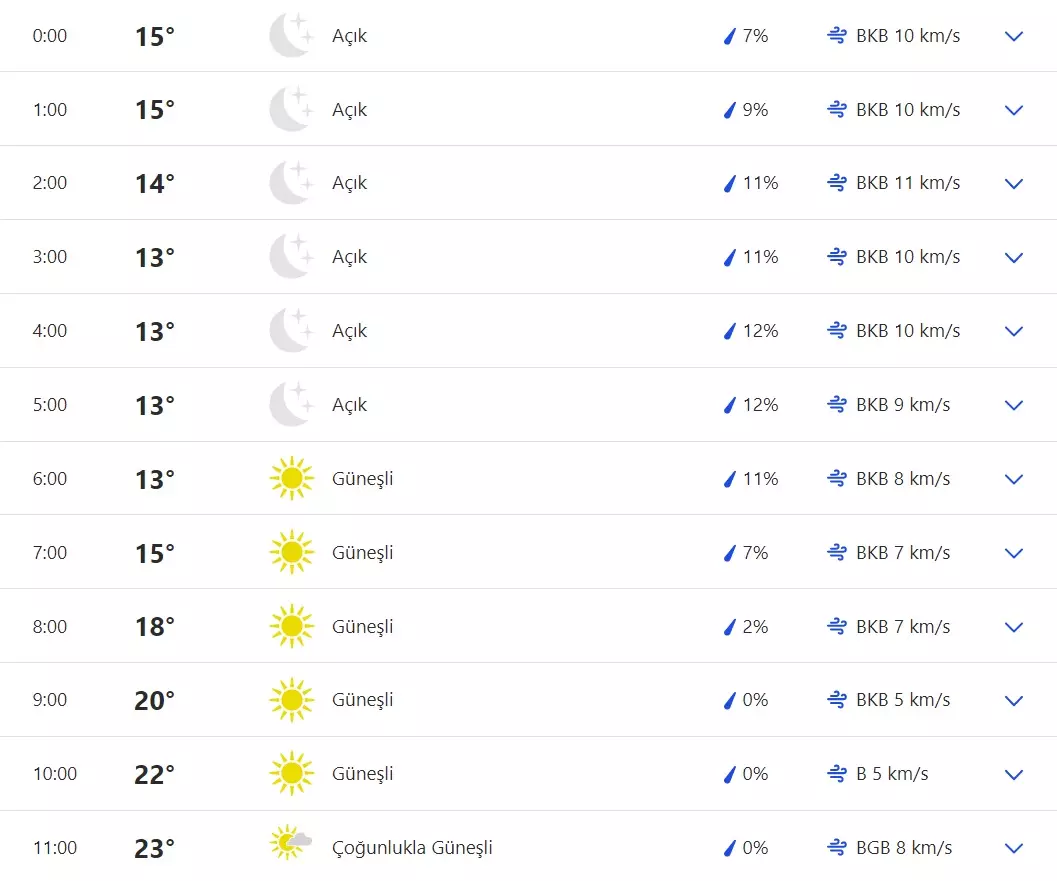This screenshot has width=1057, height=881.
Task: Show more details for 10:00
Action: [1014, 775]
